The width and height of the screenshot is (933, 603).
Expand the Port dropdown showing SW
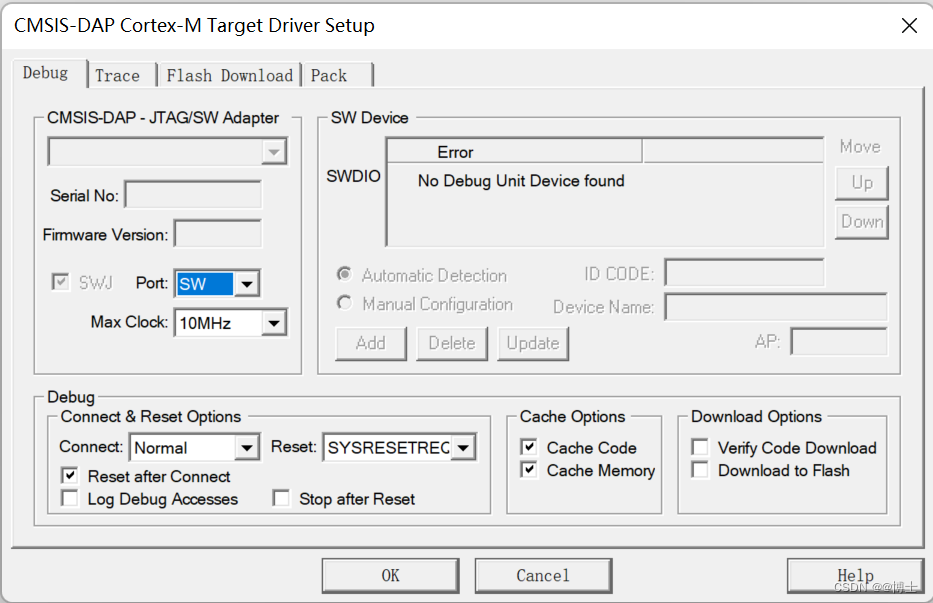(x=217, y=284)
